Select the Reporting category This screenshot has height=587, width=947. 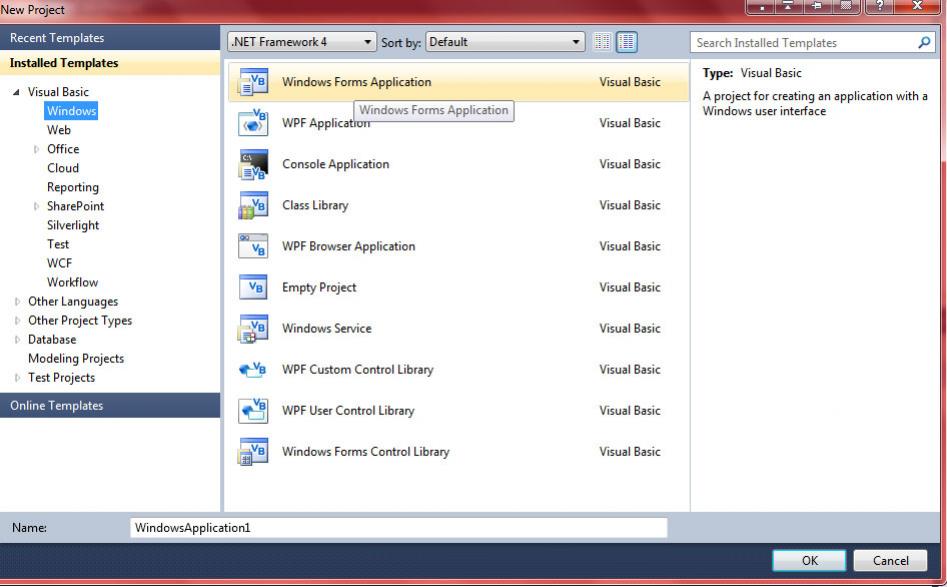click(x=72, y=187)
